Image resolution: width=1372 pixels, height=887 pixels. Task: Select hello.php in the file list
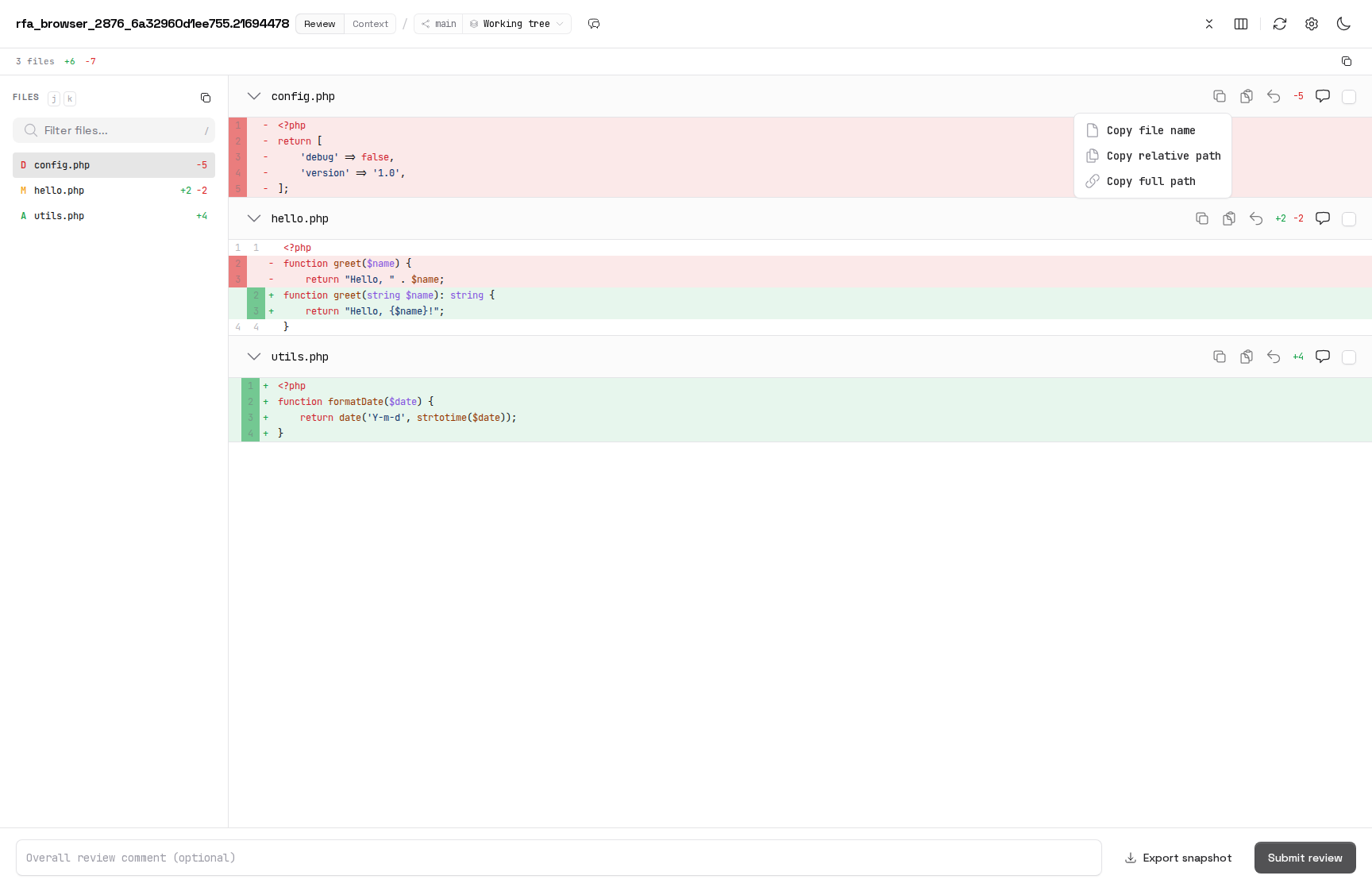click(114, 191)
